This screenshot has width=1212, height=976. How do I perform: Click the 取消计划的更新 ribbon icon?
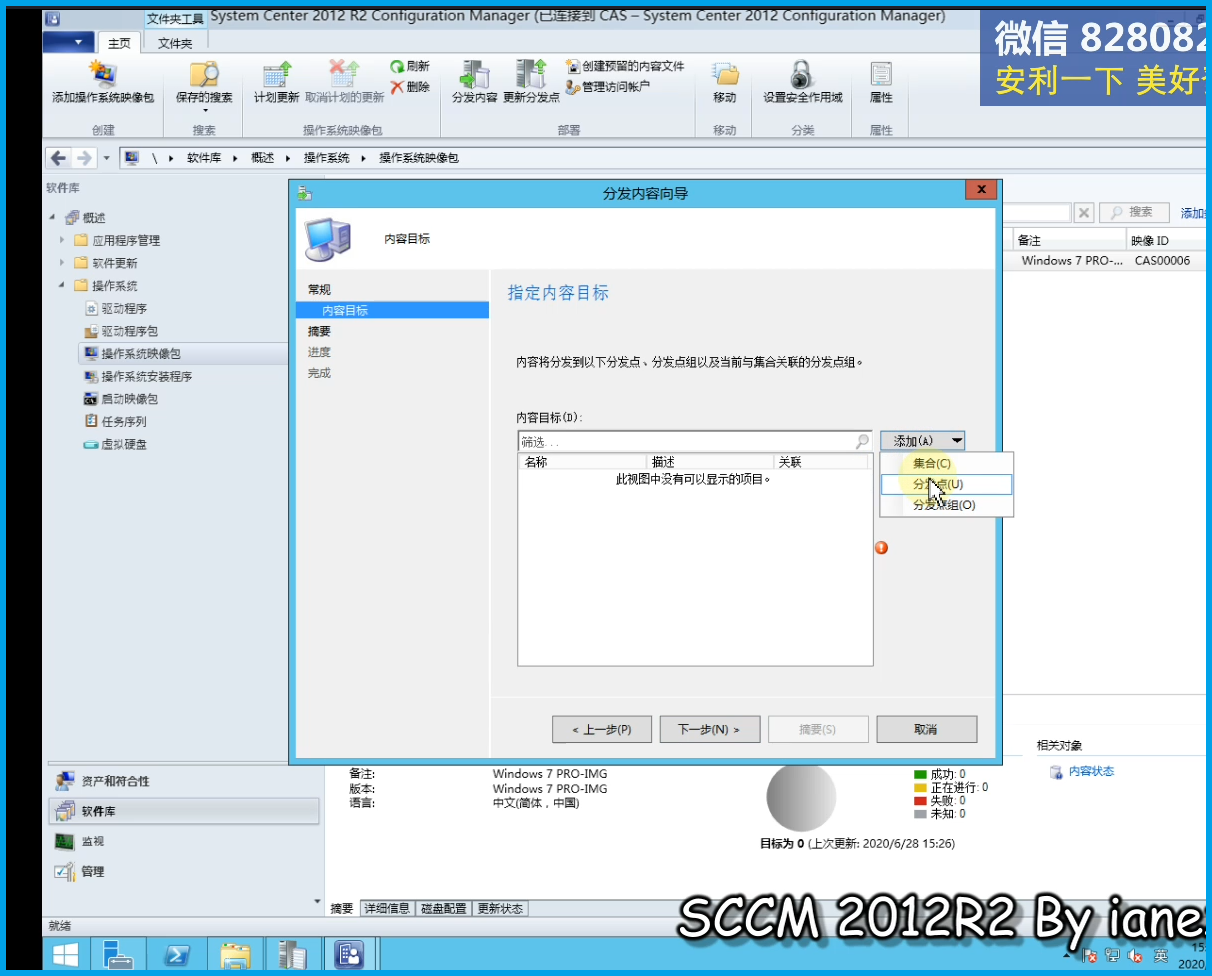344,83
